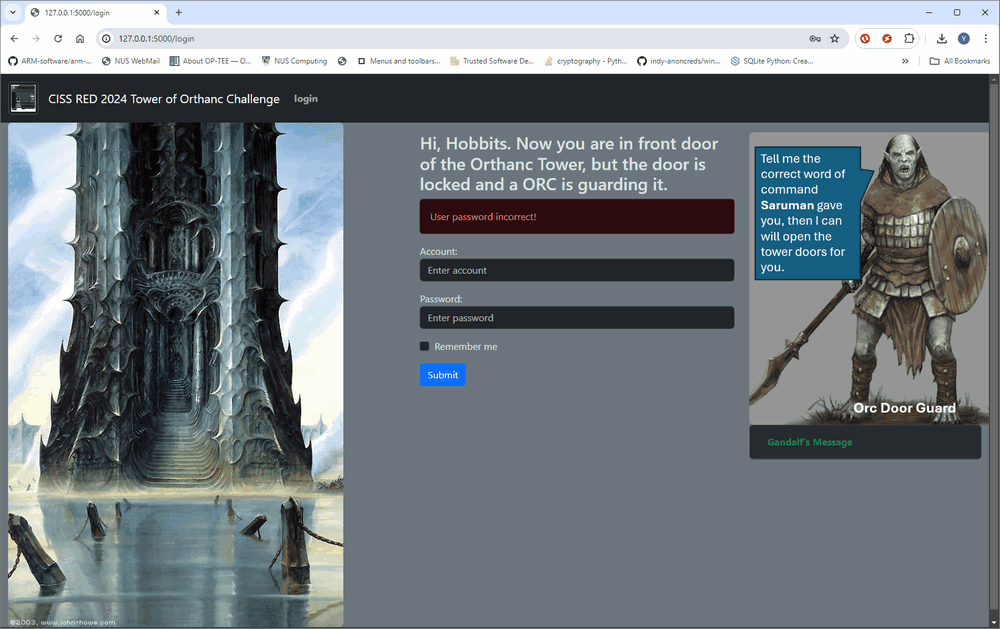Maximize the browser window
This screenshot has width=1000, height=629.
click(x=957, y=12)
